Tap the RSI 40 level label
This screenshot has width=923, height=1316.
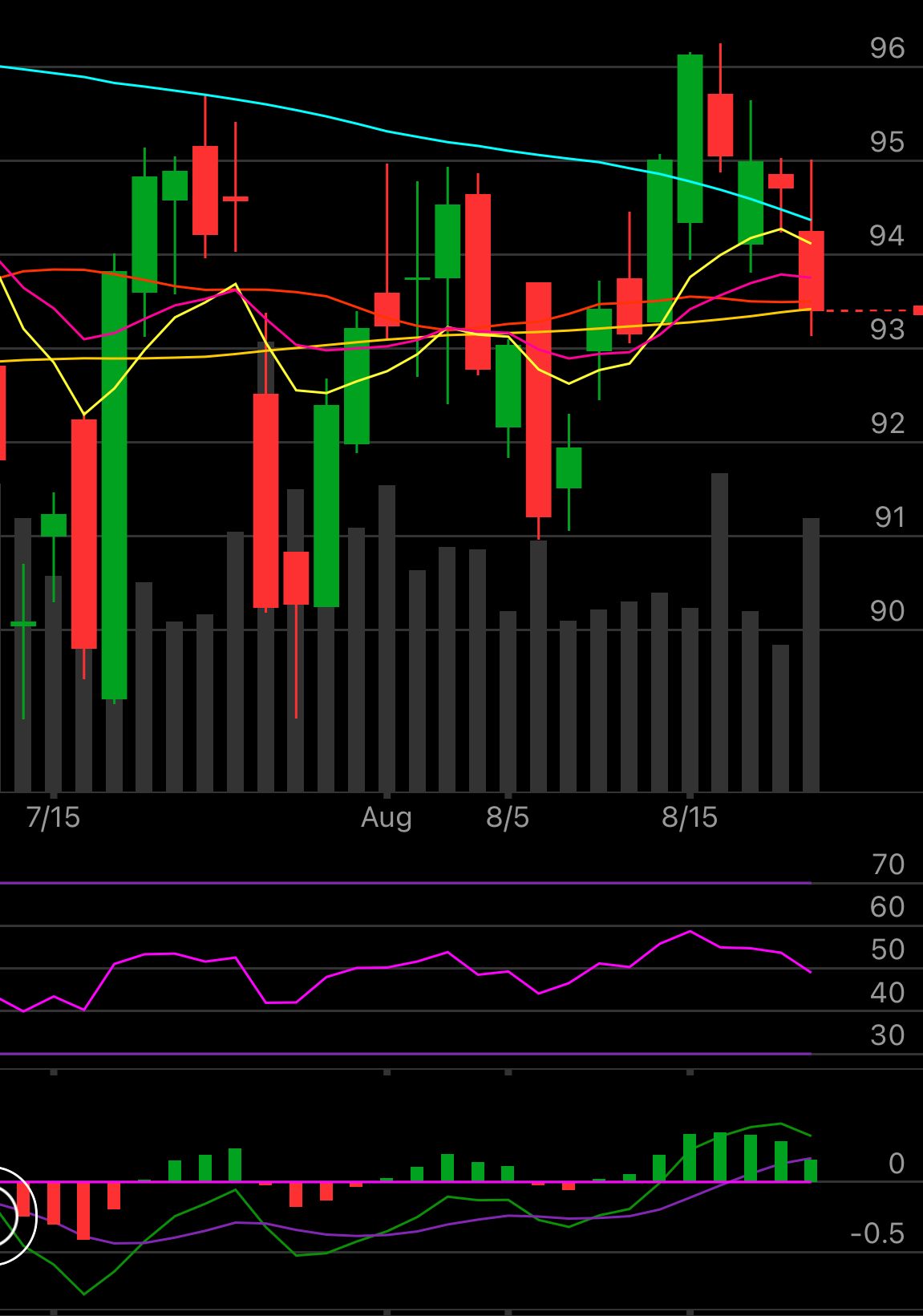tap(887, 993)
